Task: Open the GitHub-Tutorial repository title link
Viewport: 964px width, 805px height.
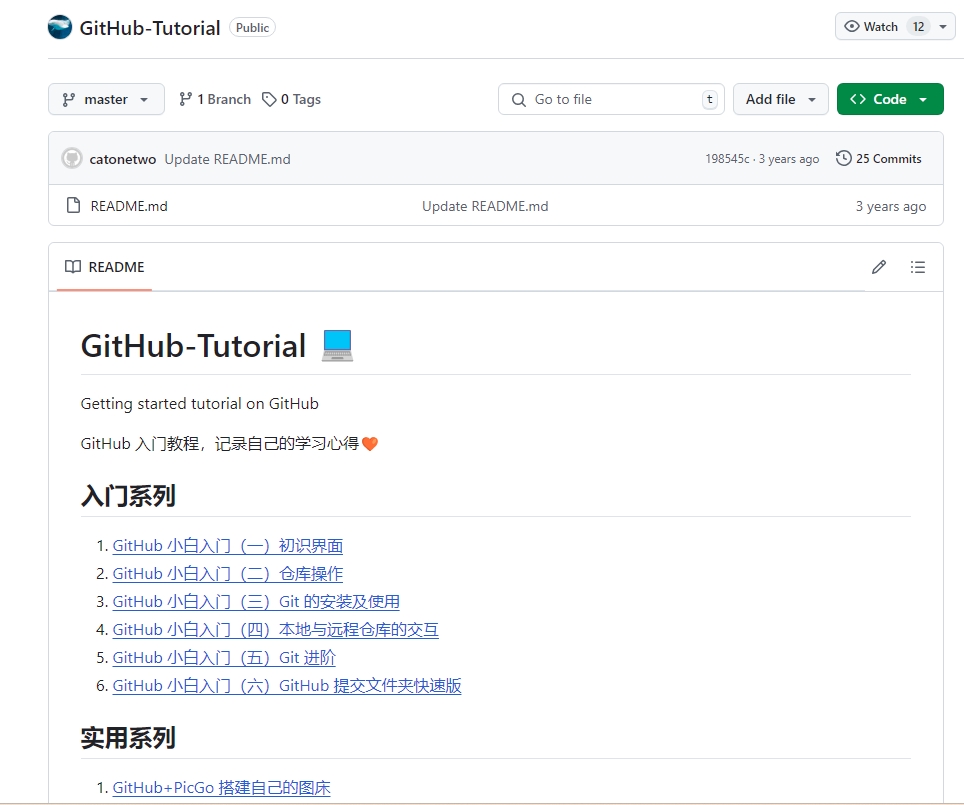Action: (x=149, y=28)
